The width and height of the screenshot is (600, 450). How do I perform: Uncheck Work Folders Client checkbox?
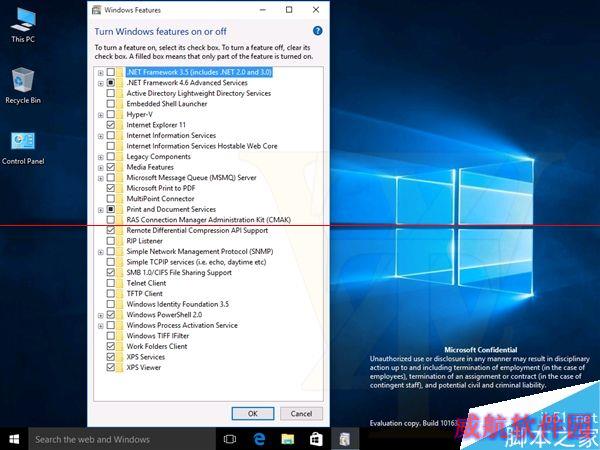pos(111,346)
